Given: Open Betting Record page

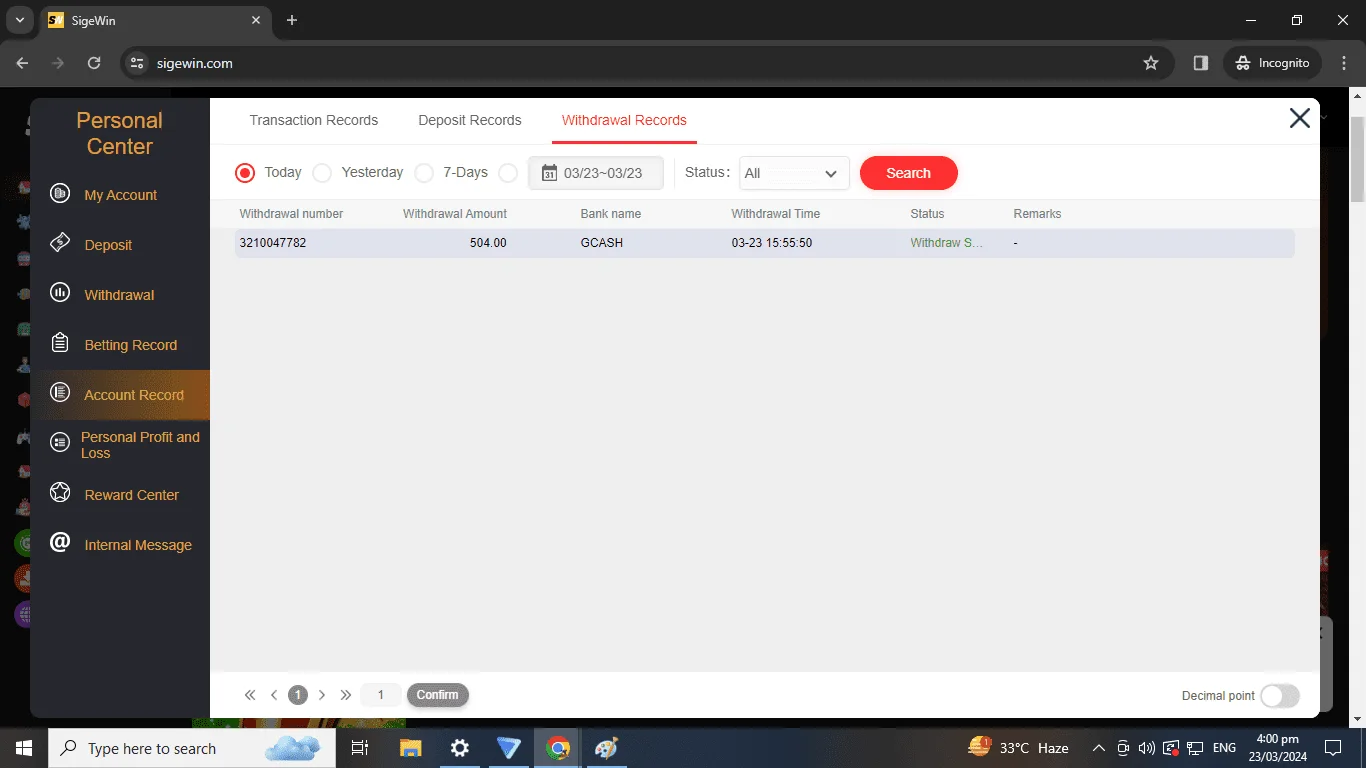Looking at the screenshot, I should click(x=130, y=345).
